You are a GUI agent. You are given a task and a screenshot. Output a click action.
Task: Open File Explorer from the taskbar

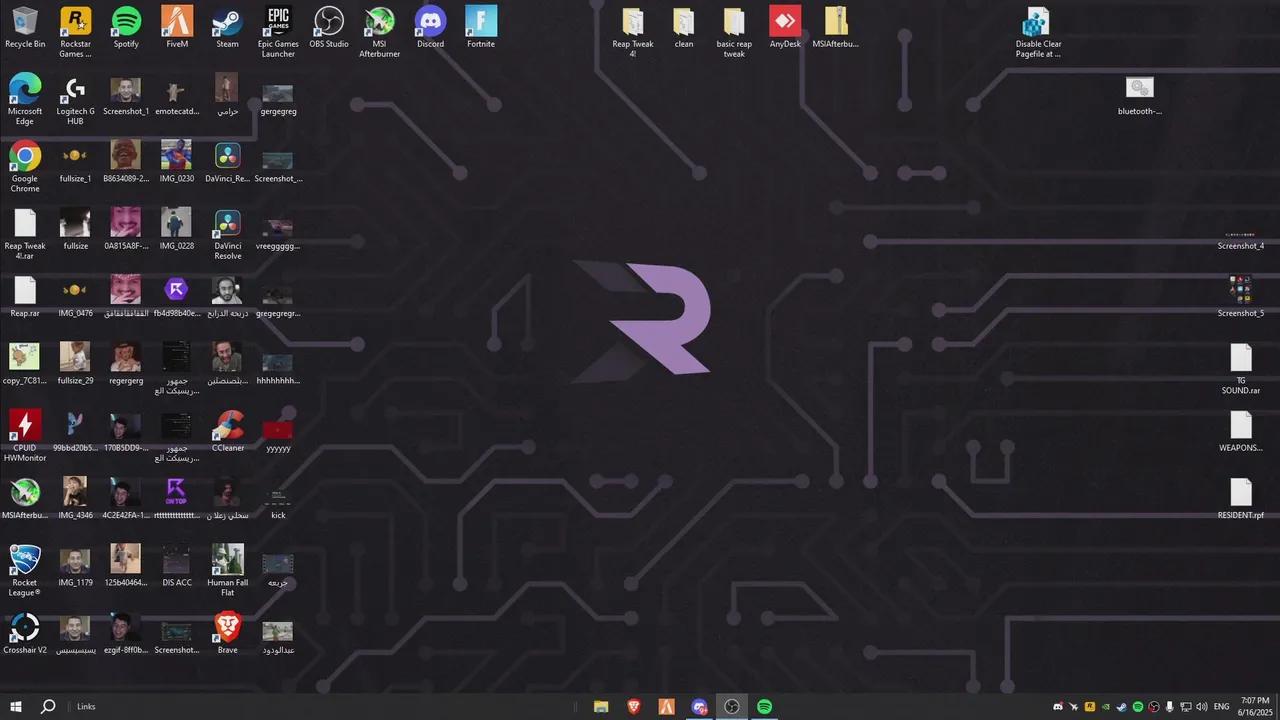pyautogui.click(x=601, y=706)
